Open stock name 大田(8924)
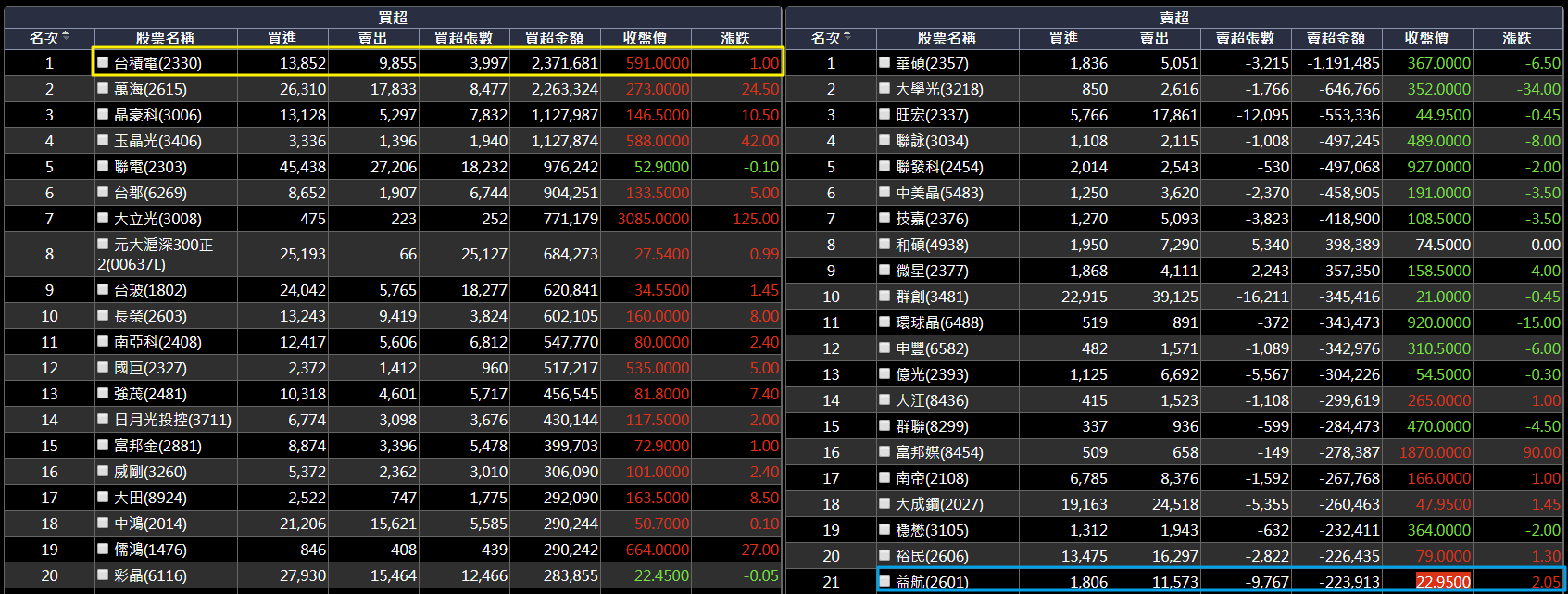Screen dimensions: 1568x594 150,498
